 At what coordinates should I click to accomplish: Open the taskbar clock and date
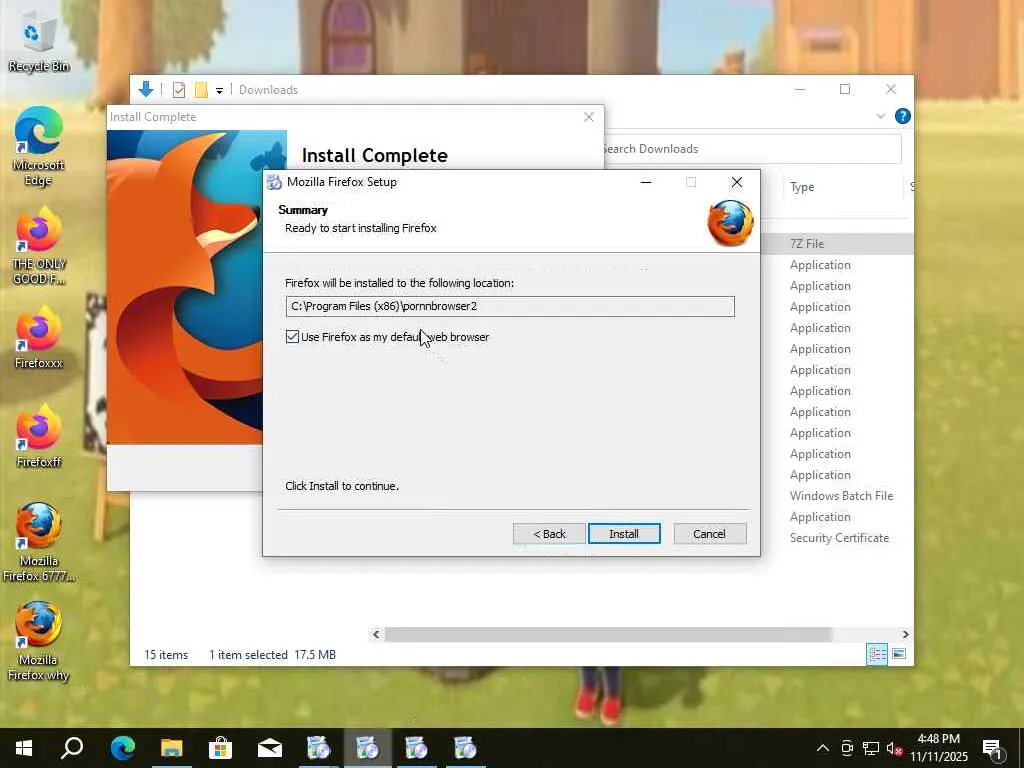coord(938,748)
